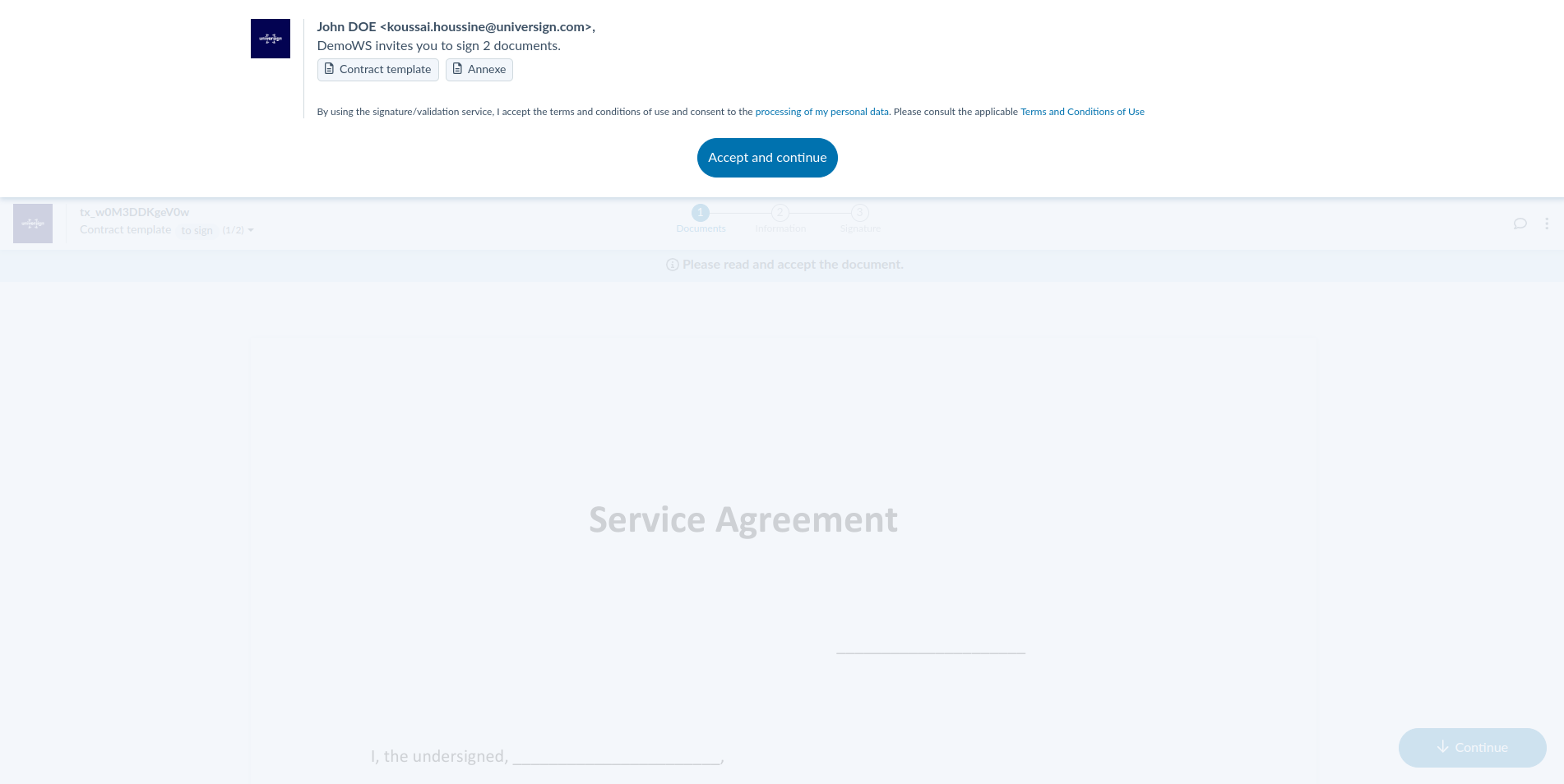
Task: Click the Universign logo in the dimmed header
Action: click(x=33, y=224)
